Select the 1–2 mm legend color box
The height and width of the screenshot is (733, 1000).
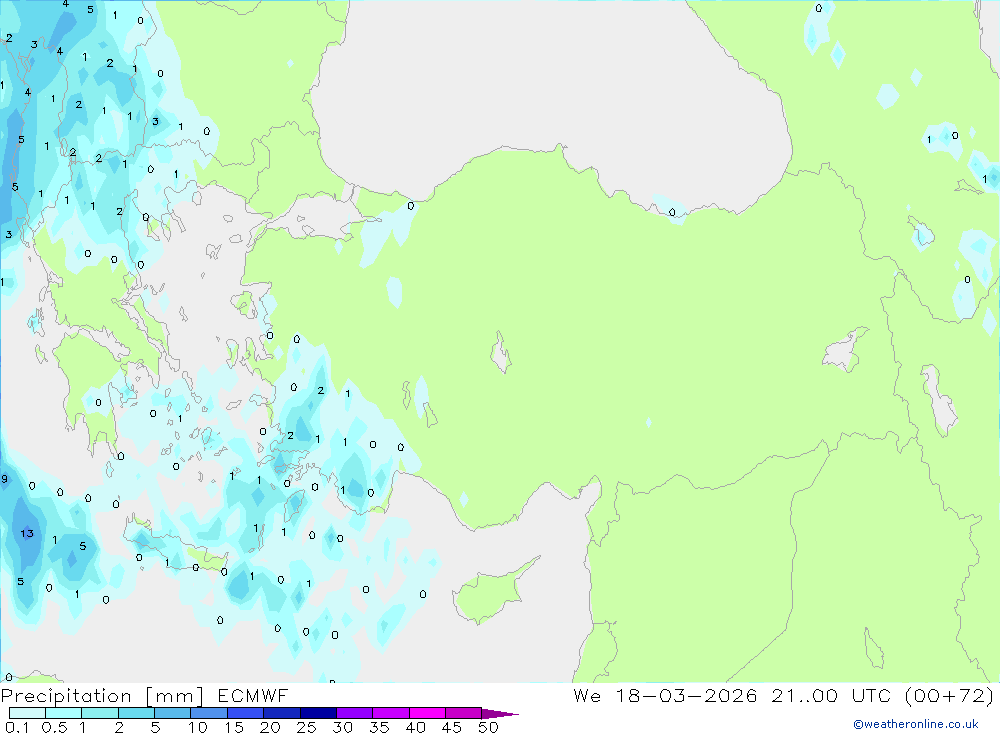point(99,713)
